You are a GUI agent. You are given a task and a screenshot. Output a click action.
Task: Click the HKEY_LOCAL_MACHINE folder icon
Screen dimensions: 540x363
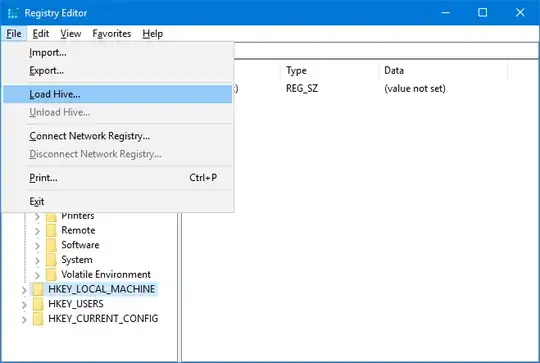tap(38, 289)
